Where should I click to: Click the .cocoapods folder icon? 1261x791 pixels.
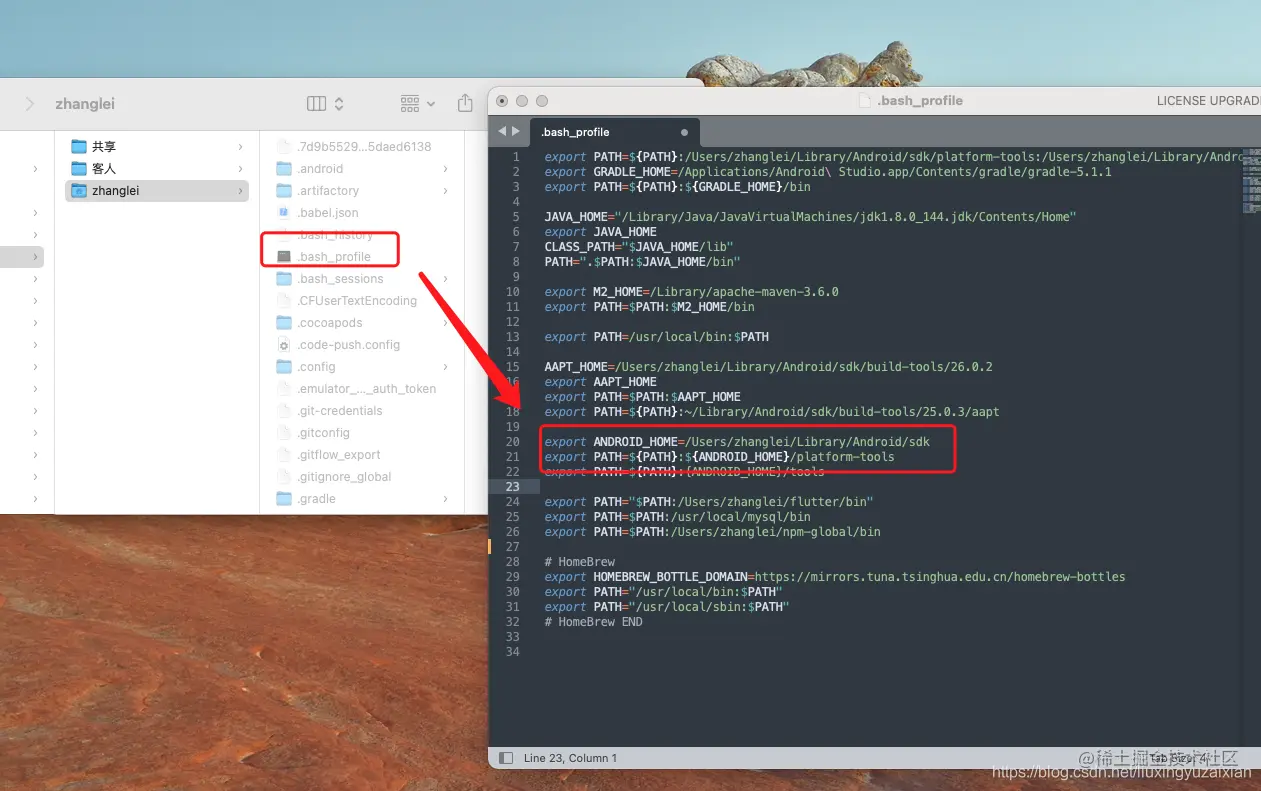(x=284, y=323)
